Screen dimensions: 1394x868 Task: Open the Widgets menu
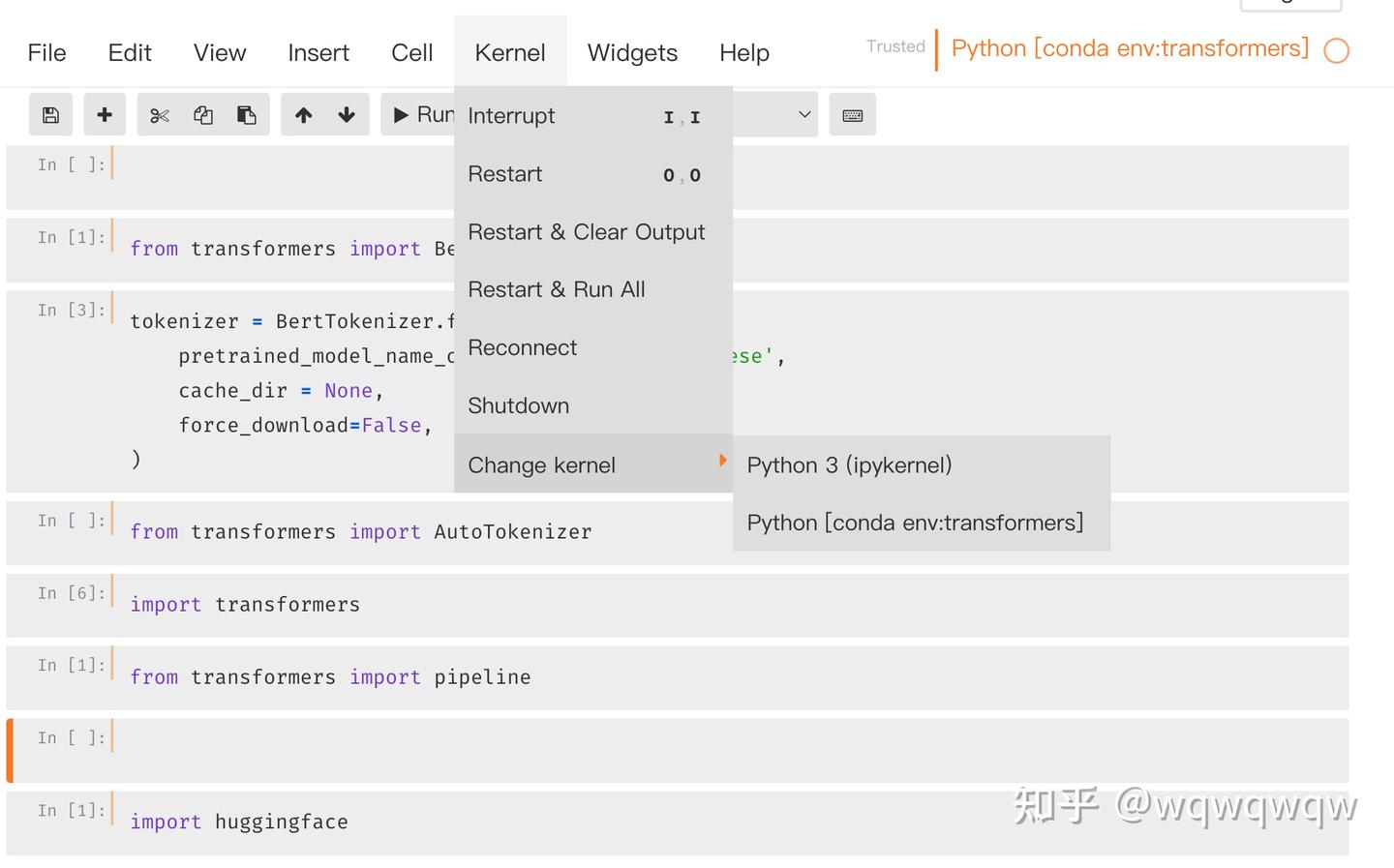click(631, 52)
